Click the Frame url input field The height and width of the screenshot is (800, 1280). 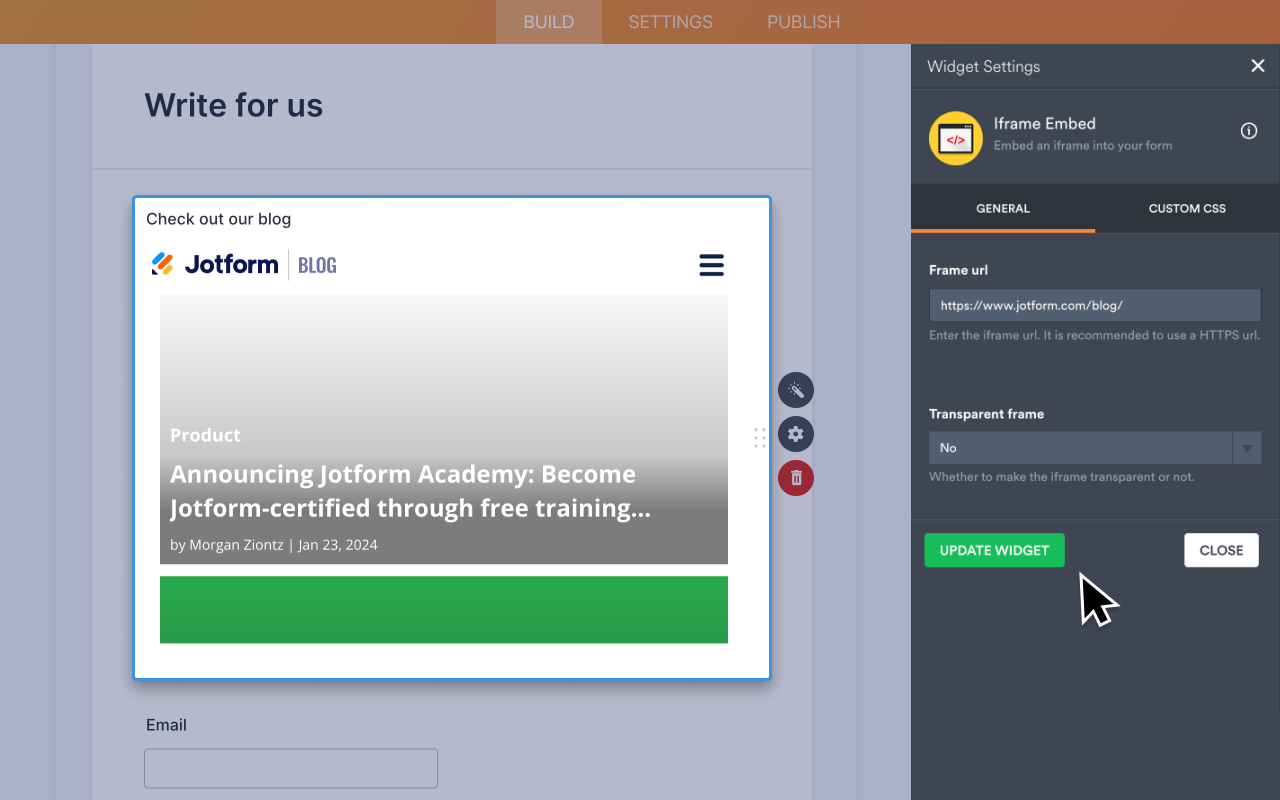click(x=1094, y=305)
